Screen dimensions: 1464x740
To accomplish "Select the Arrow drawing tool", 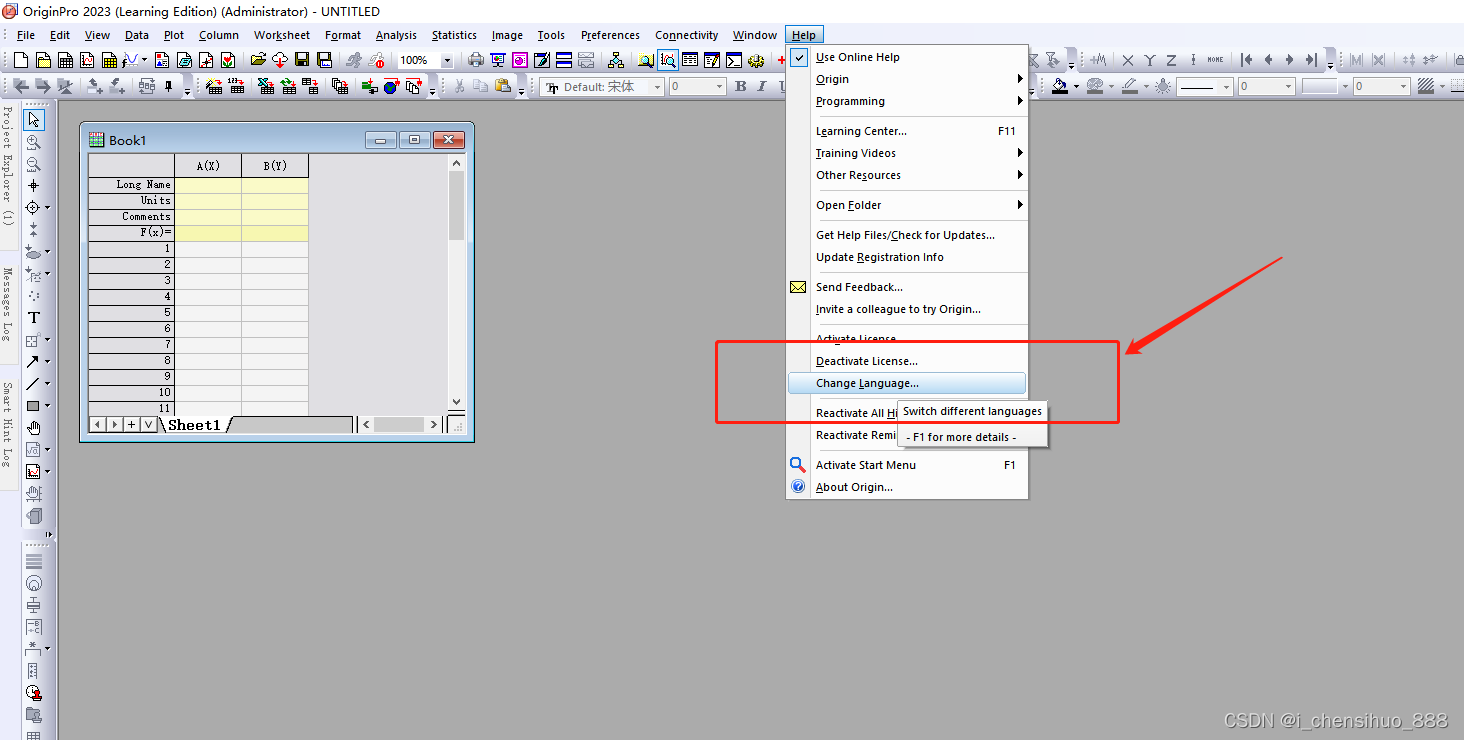I will [x=33, y=361].
